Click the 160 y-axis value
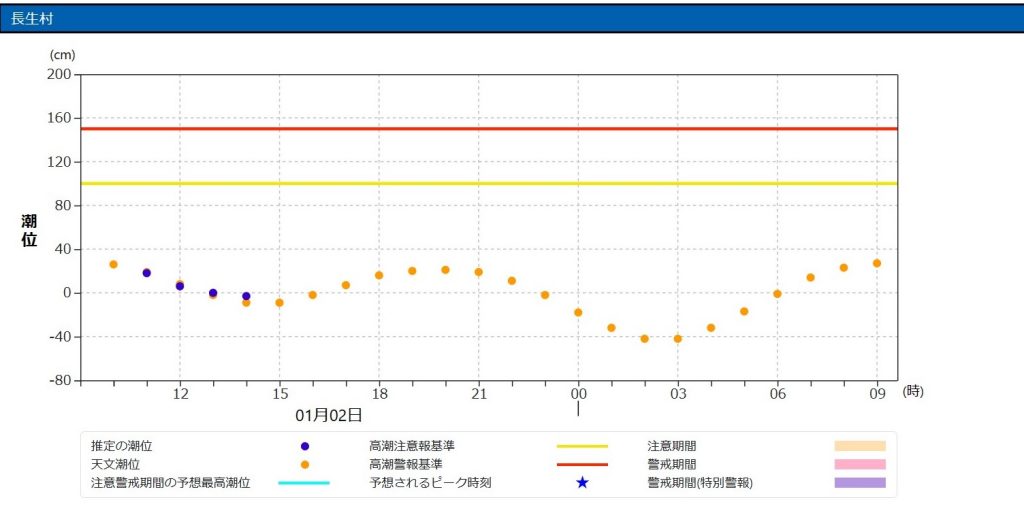 59,118
